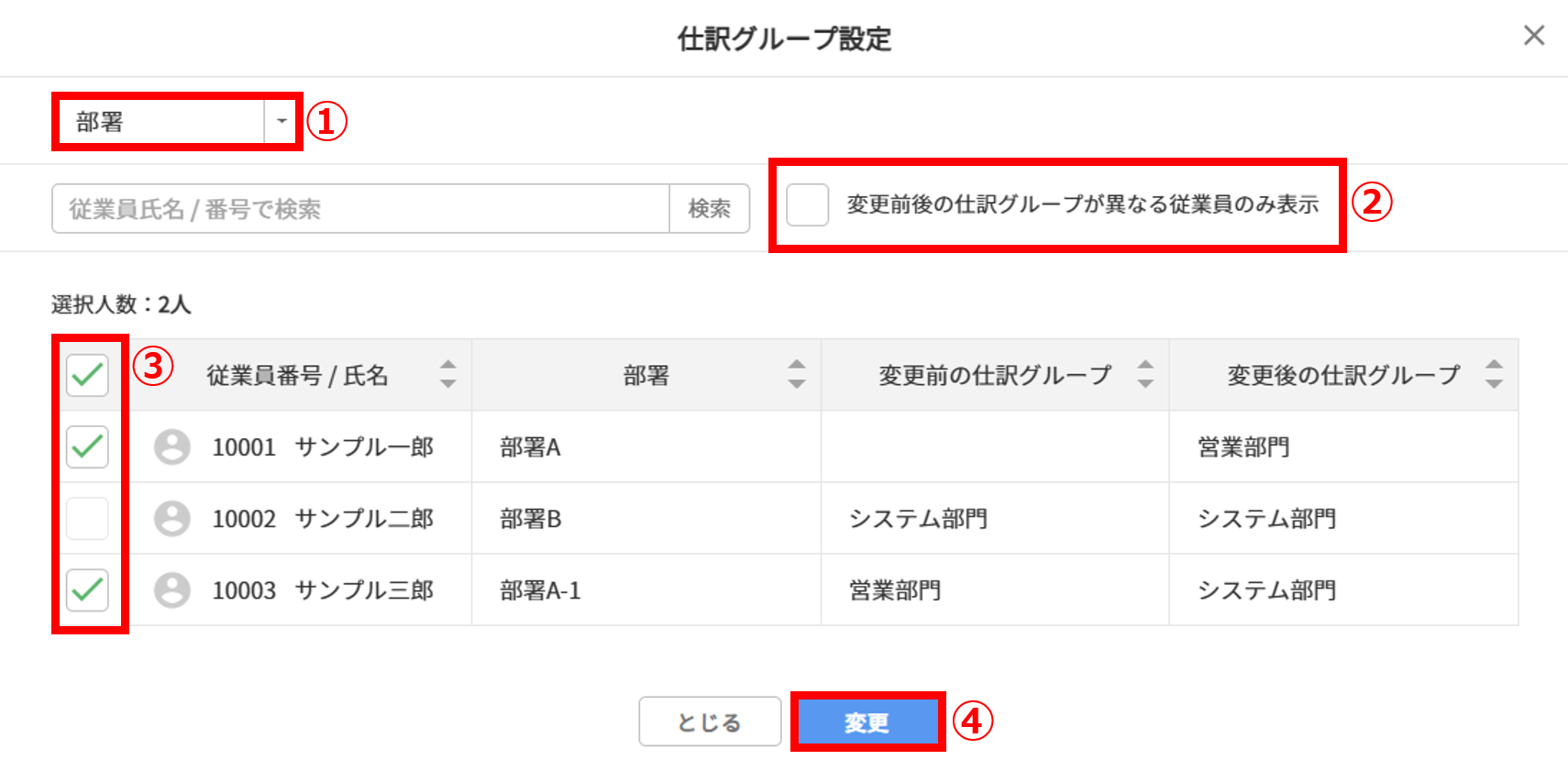
Task: Close the 仕訳グループ設定 dialog with X
Action: tap(1533, 36)
